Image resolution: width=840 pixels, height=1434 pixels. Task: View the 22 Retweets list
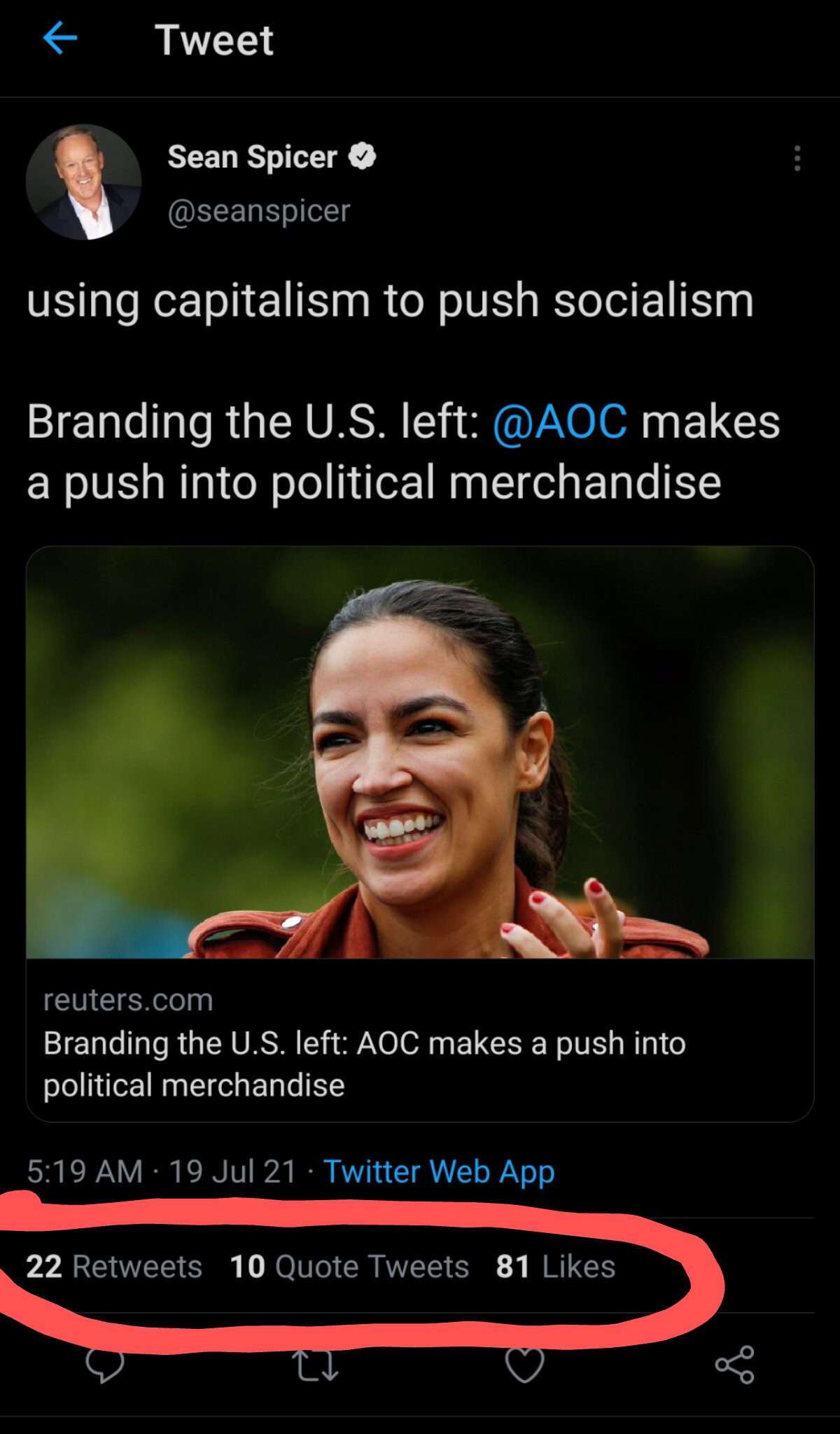coord(114,1266)
